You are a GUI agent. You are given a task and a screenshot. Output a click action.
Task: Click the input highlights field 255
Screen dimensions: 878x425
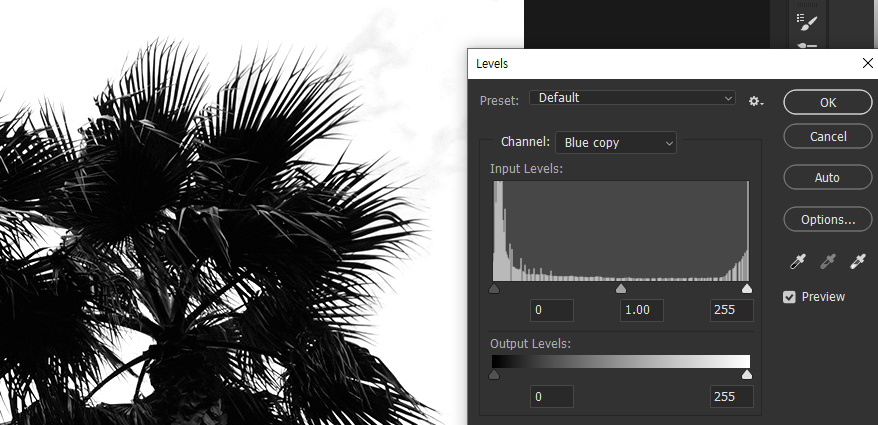coord(731,310)
